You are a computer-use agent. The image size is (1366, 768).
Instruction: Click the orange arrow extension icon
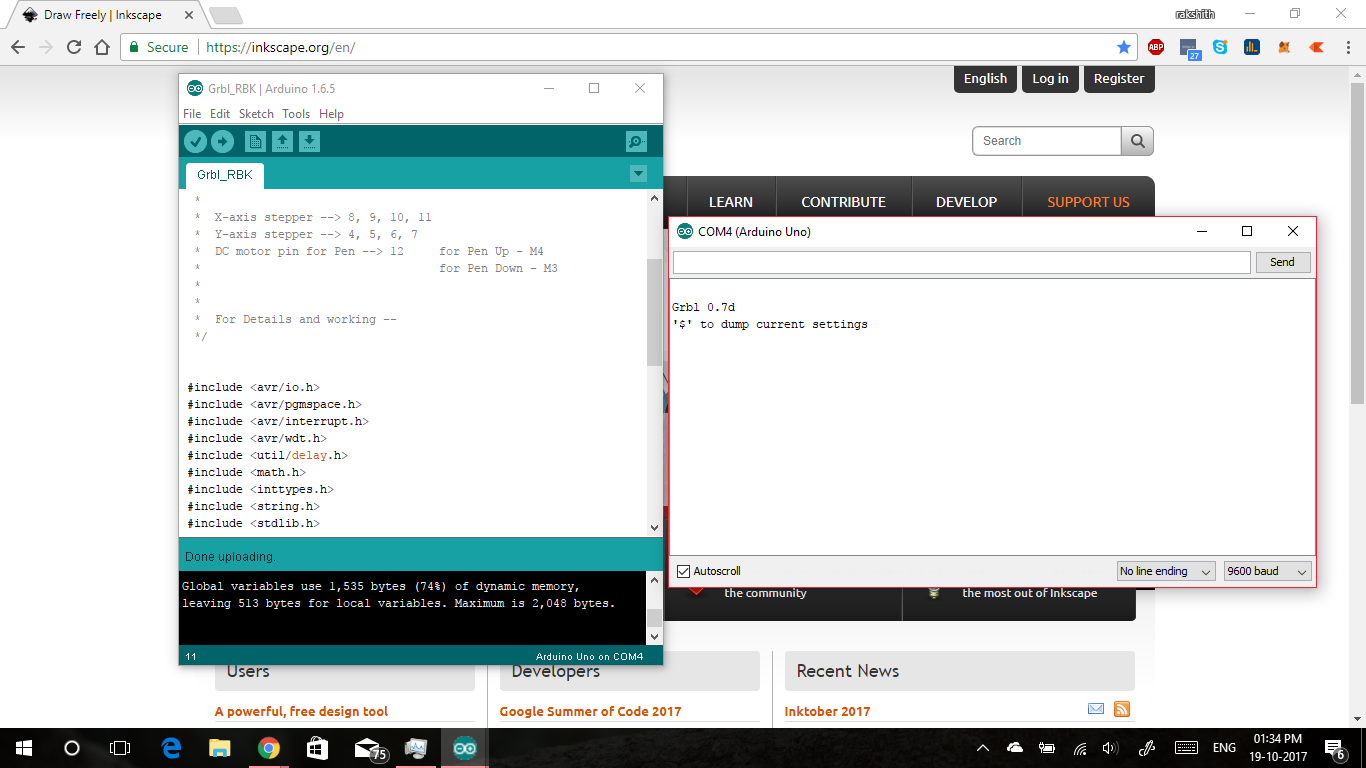[1316, 47]
